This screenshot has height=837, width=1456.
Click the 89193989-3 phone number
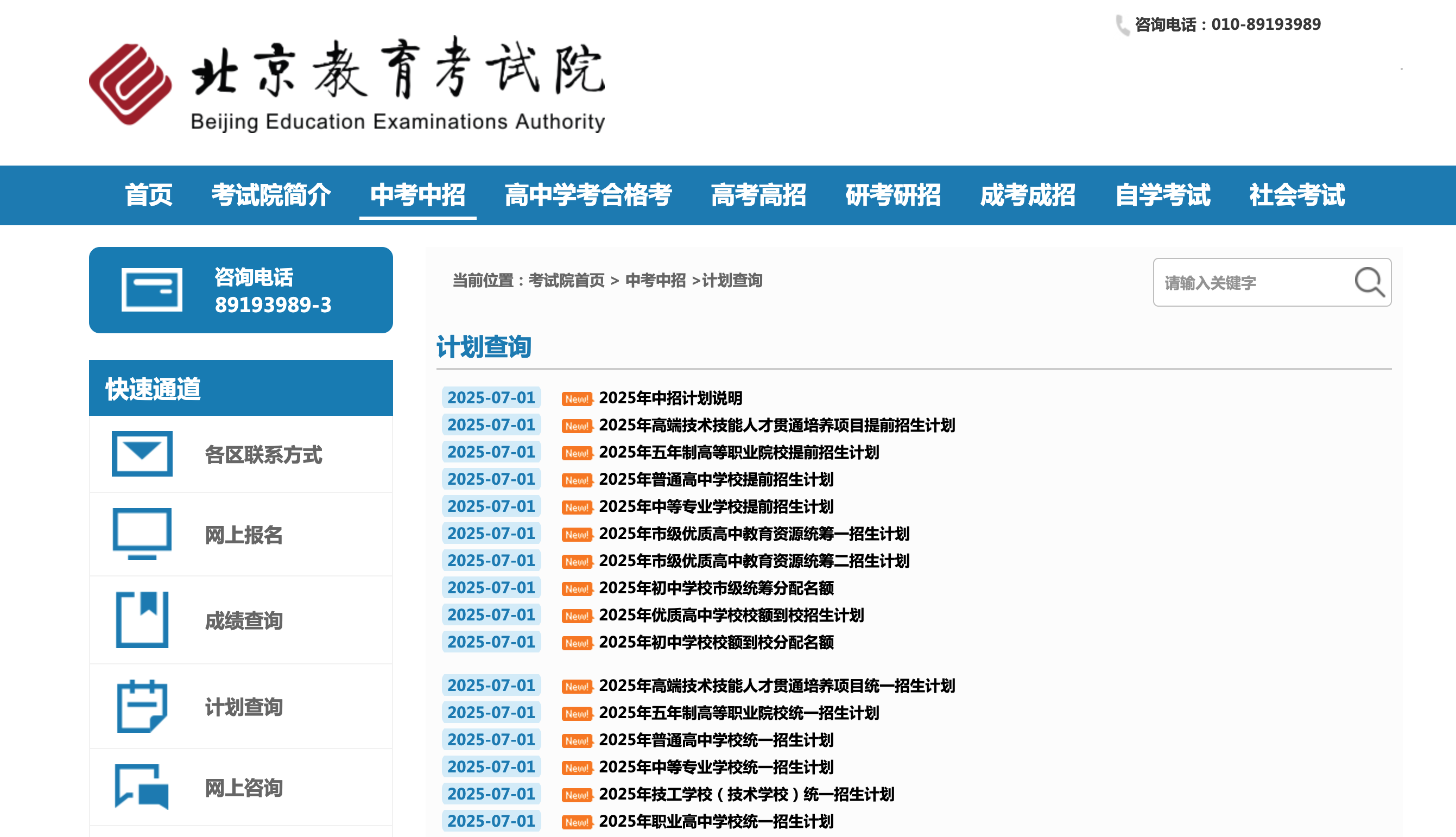273,305
